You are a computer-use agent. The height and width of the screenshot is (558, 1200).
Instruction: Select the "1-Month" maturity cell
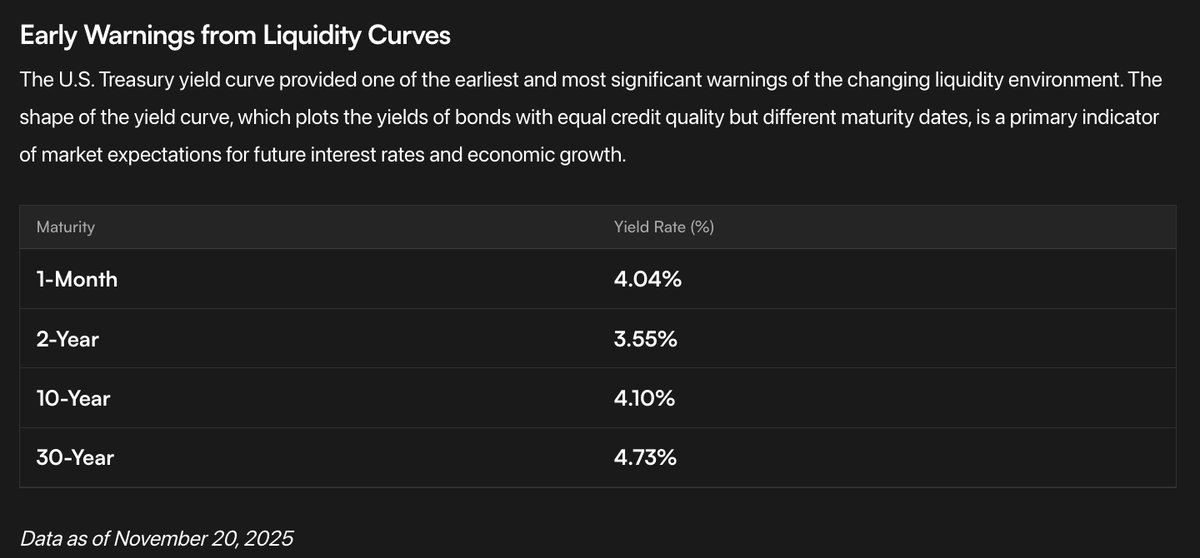77,280
